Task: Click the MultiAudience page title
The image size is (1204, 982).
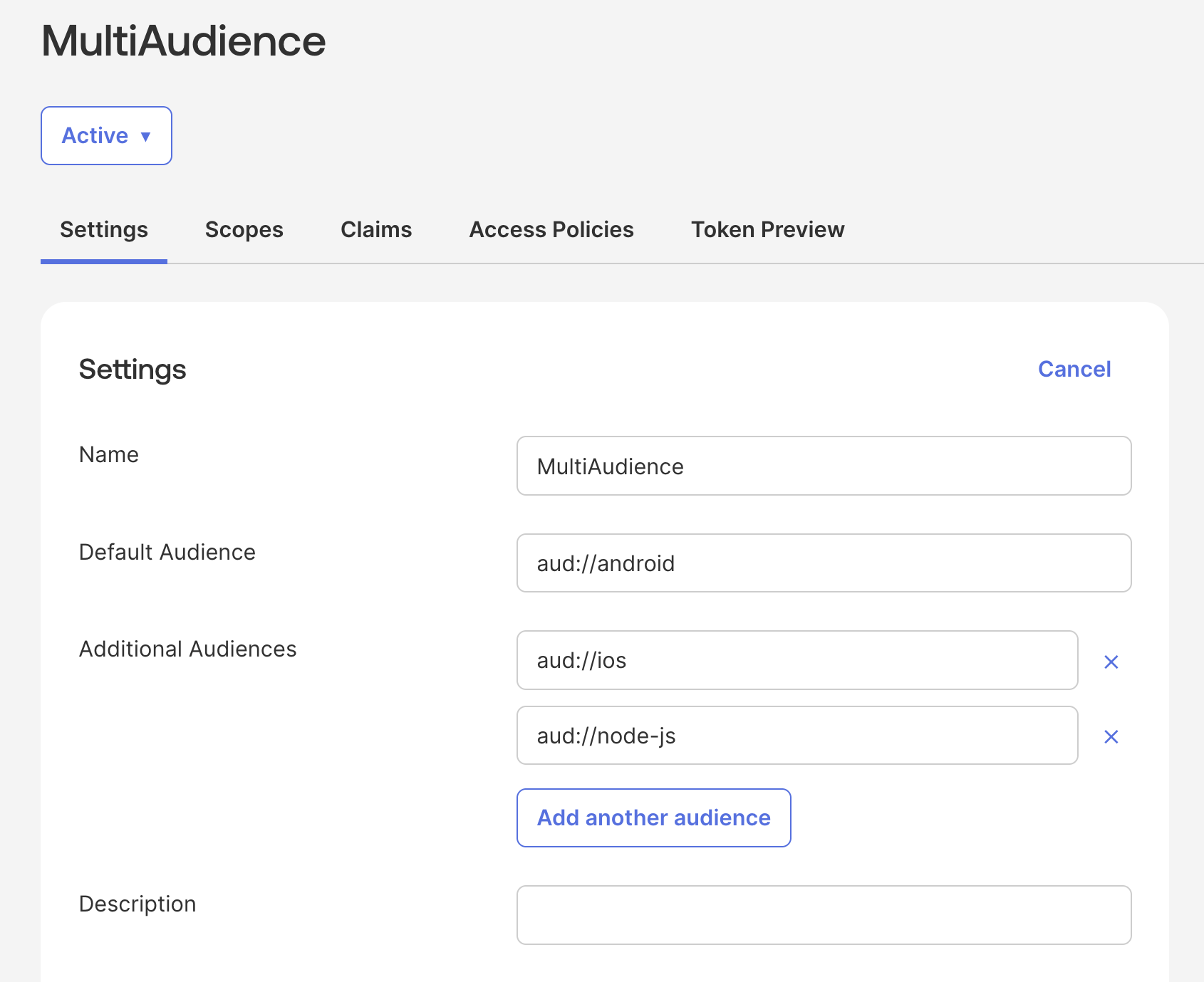Action: (183, 41)
